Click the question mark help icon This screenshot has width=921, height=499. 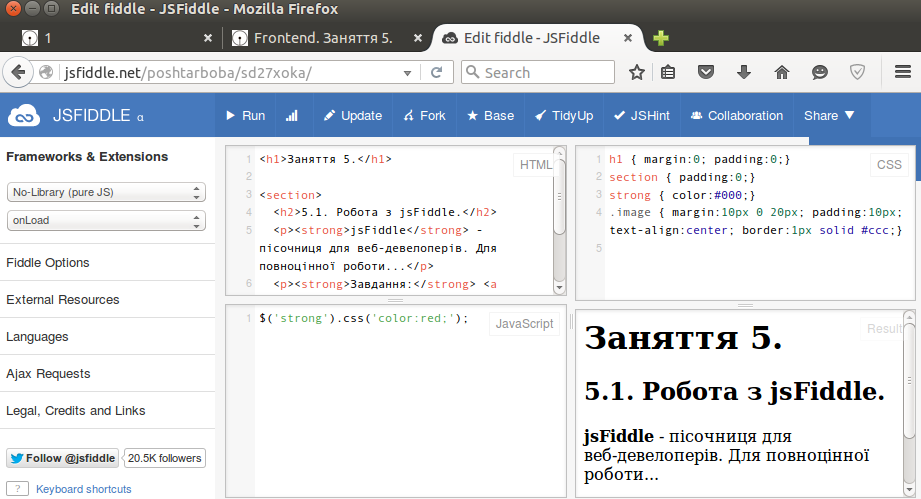pyautogui.click(x=18, y=488)
